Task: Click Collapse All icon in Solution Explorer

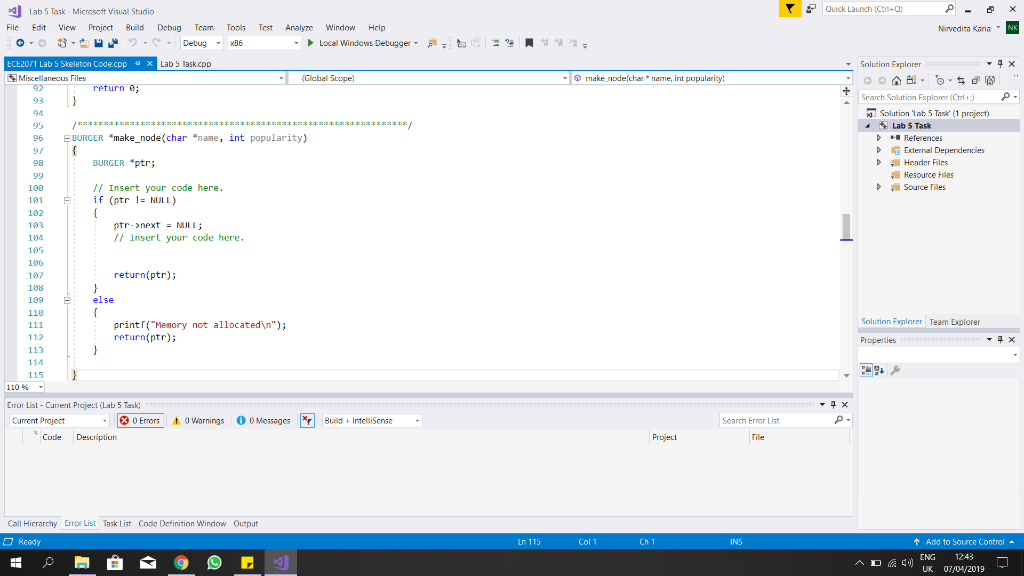Action: click(976, 80)
